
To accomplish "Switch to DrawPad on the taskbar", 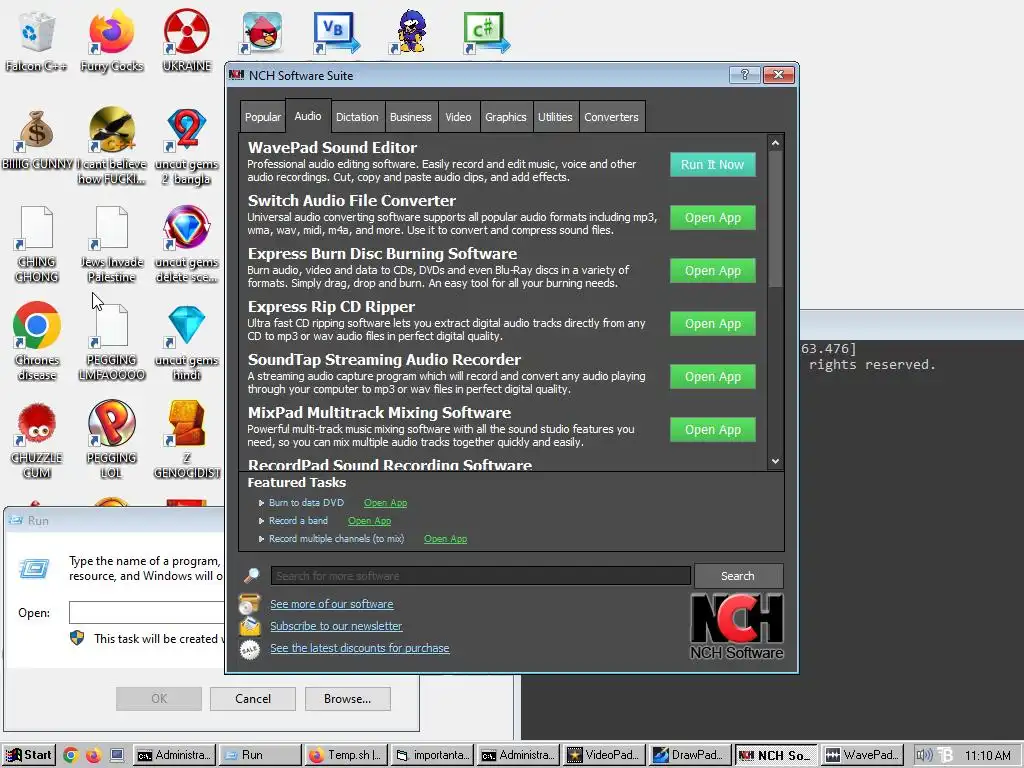I will click(x=690, y=755).
